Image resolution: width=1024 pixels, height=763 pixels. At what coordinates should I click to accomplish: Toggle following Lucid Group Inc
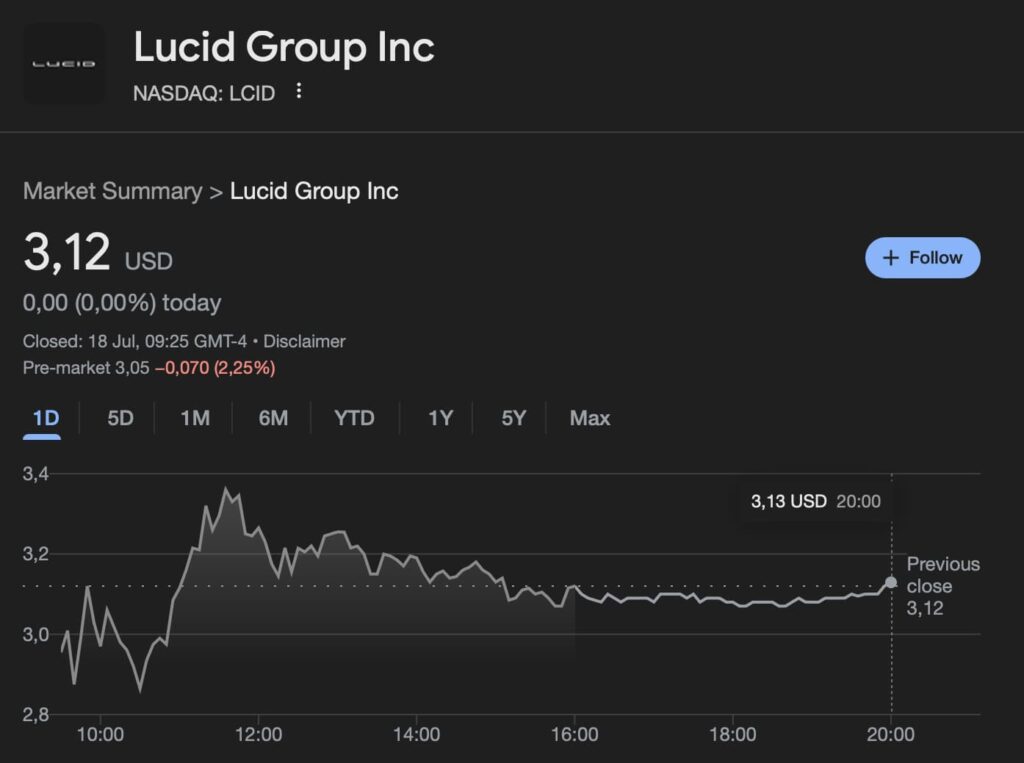coord(921,257)
